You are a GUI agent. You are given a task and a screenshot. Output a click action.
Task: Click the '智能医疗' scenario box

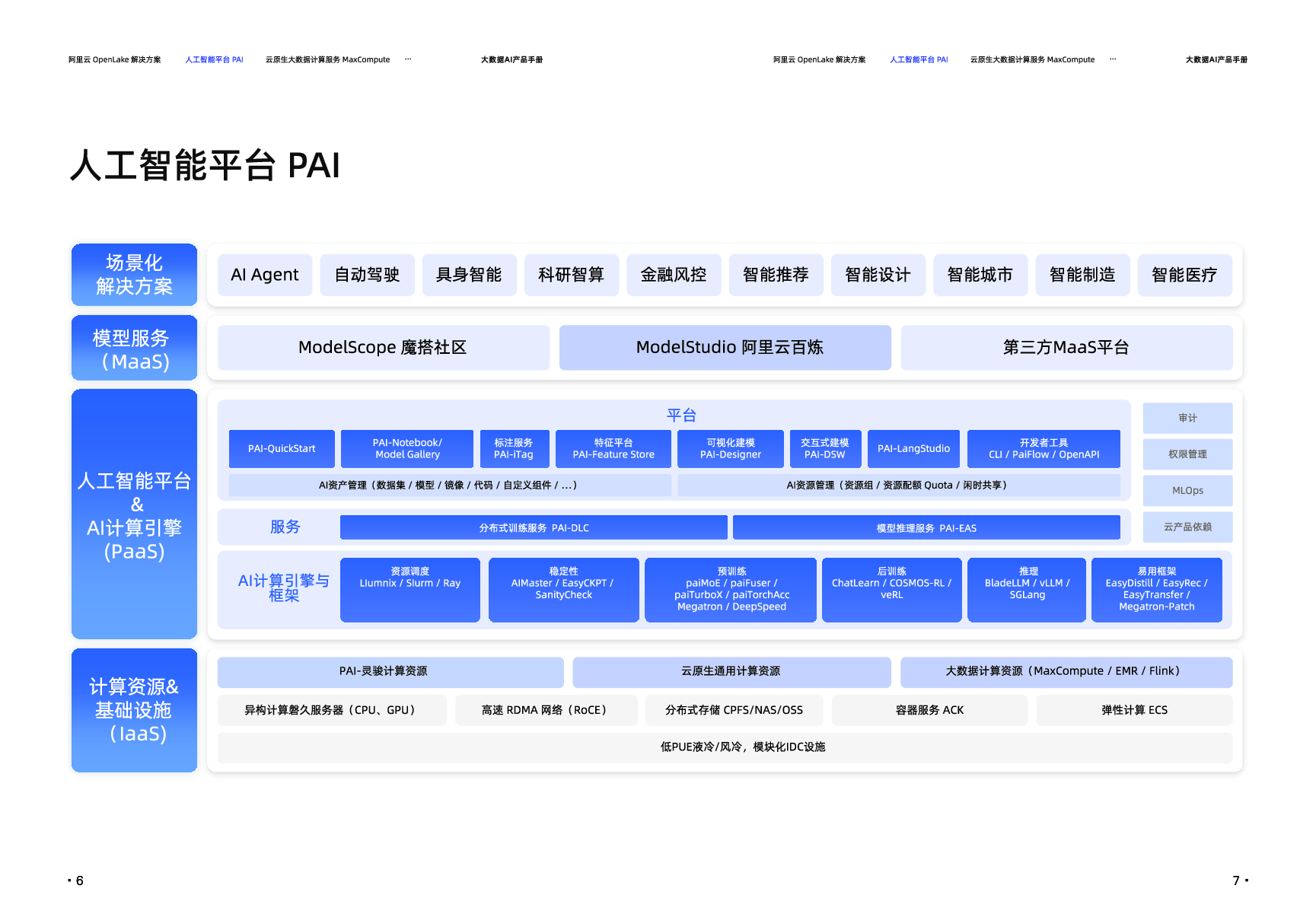pyautogui.click(x=1184, y=275)
